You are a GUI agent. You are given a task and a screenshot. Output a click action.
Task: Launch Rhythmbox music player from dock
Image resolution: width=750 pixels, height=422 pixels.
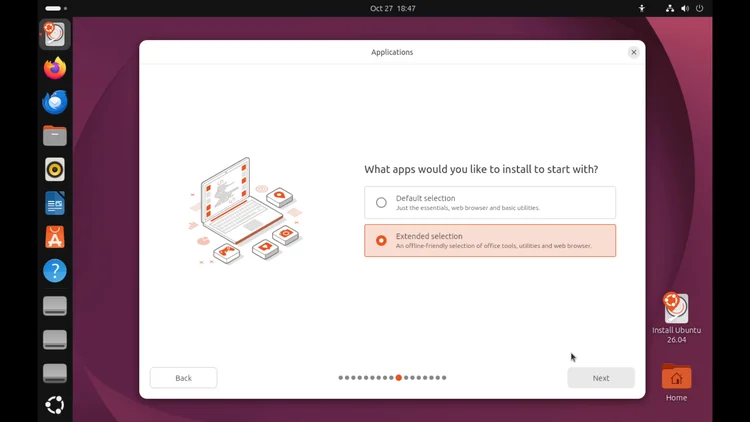coord(55,169)
